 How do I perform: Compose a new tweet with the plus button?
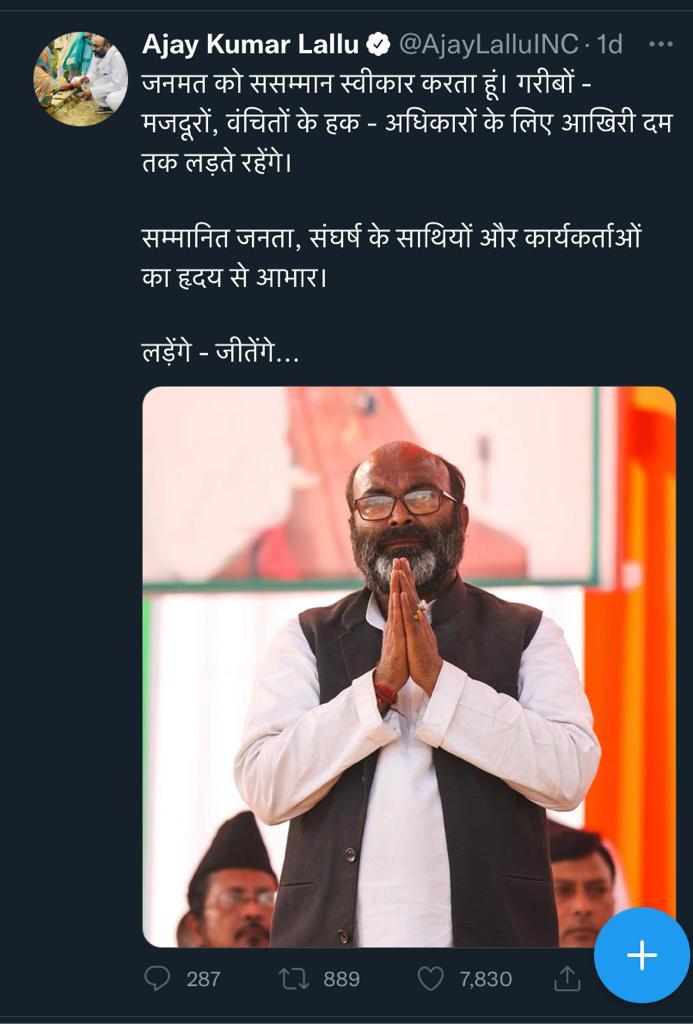pyautogui.click(x=641, y=955)
